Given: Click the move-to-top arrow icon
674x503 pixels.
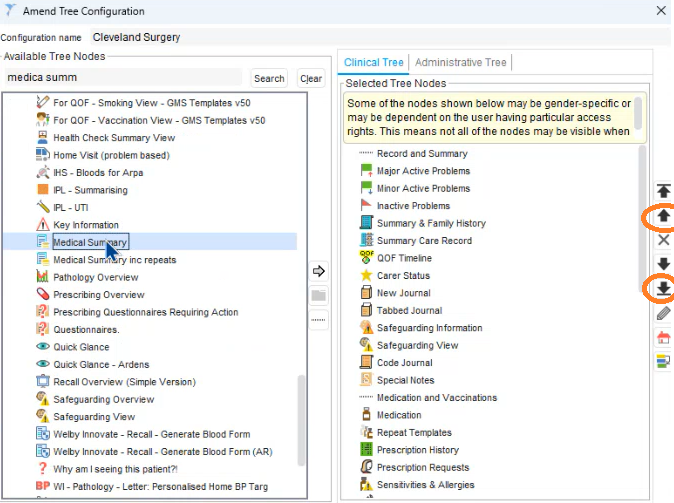Looking at the screenshot, I should tap(663, 190).
